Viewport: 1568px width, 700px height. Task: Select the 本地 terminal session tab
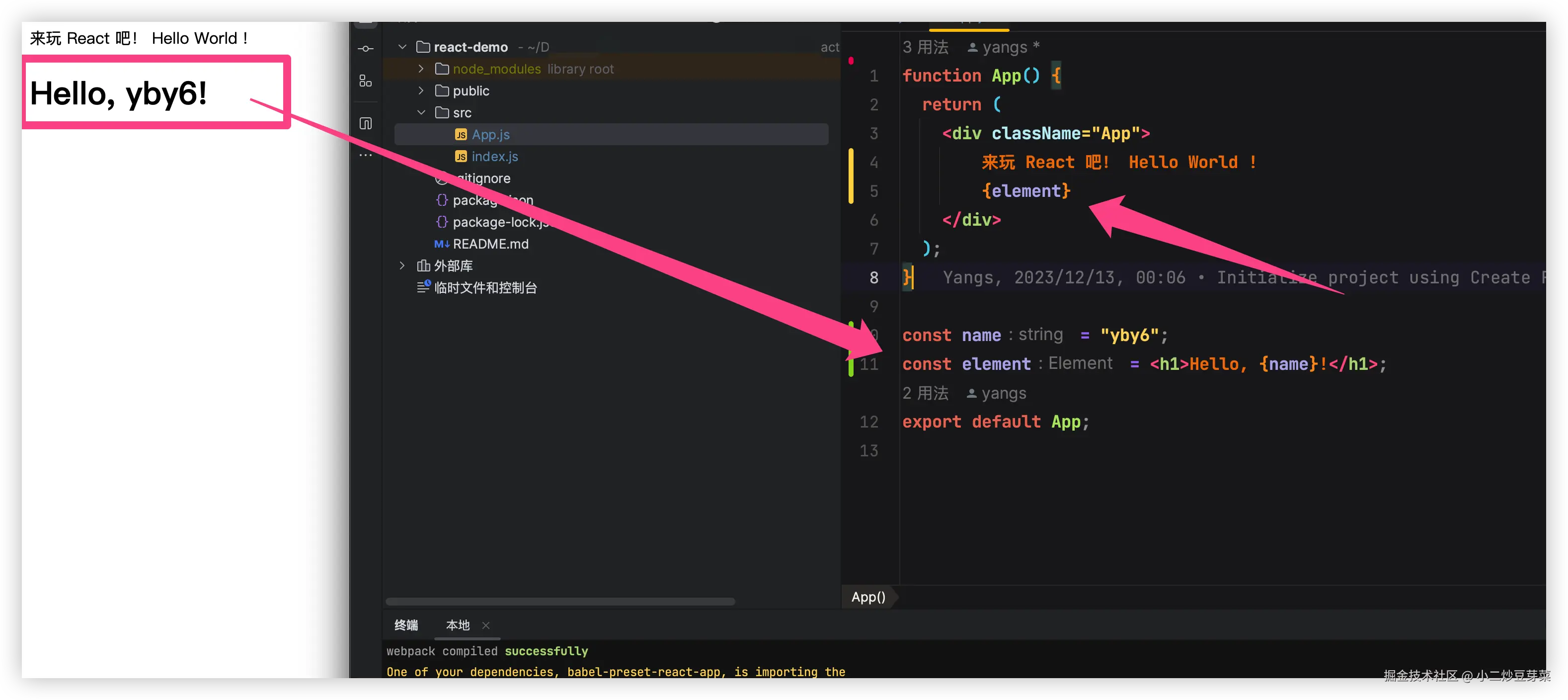(x=458, y=625)
